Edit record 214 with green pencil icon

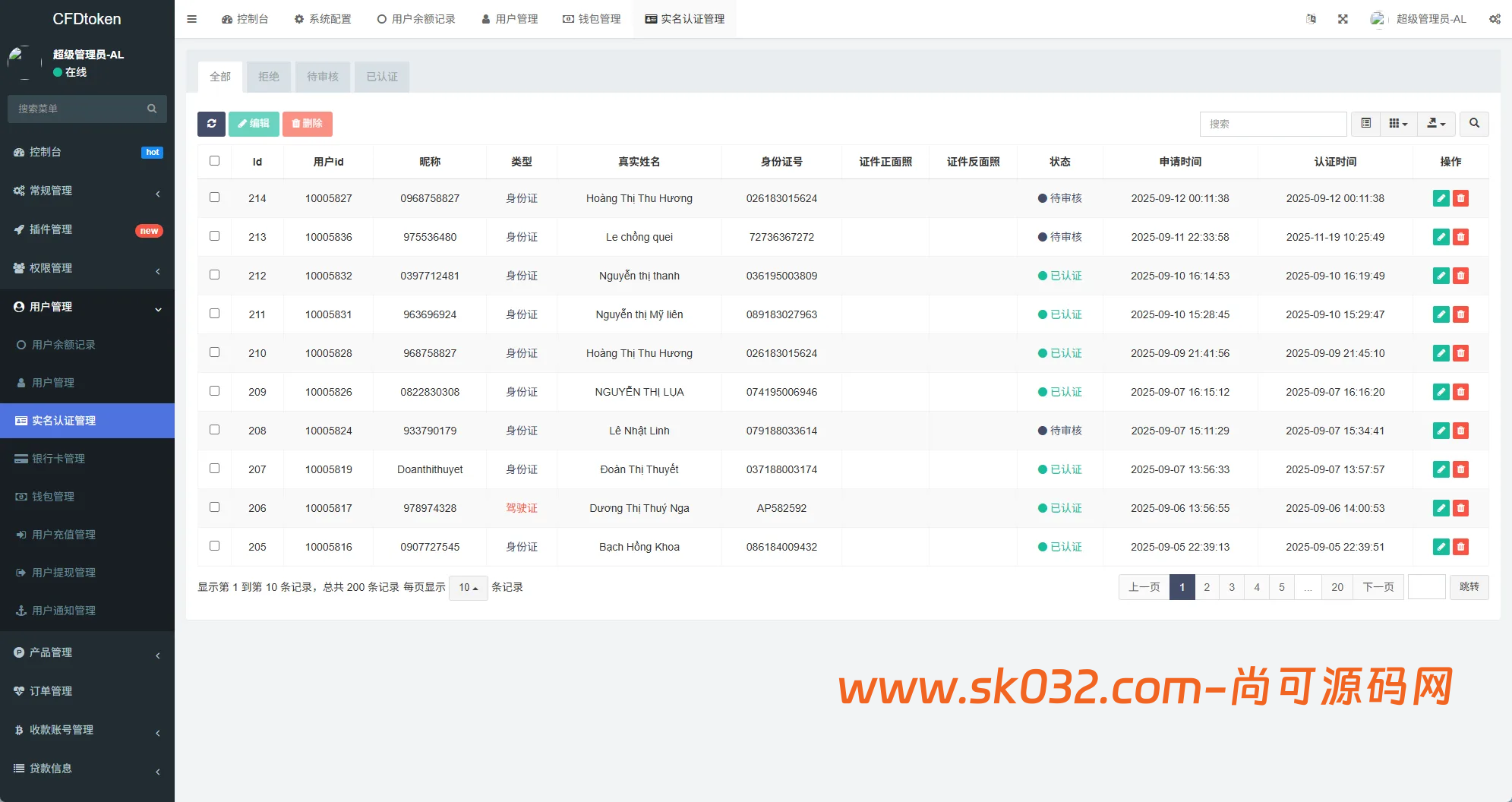coord(1441,199)
